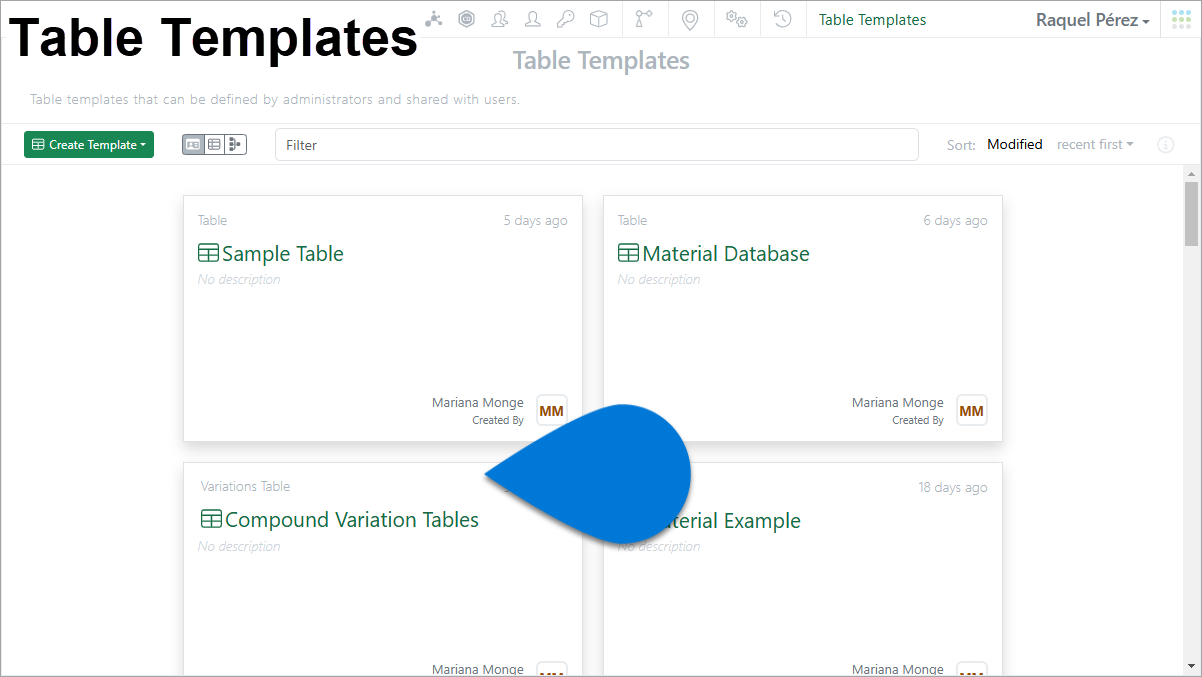Click the cube icon in top bar

point(598,19)
